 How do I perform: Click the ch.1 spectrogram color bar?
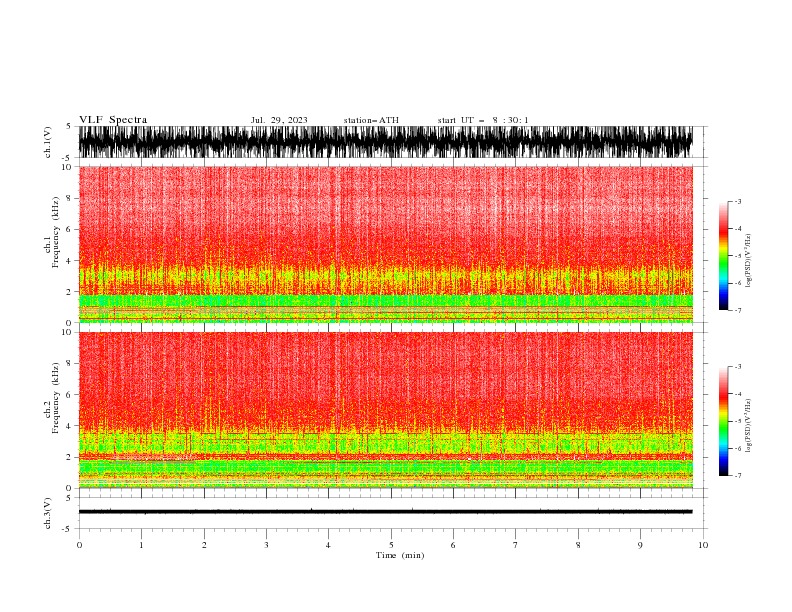(x=724, y=256)
